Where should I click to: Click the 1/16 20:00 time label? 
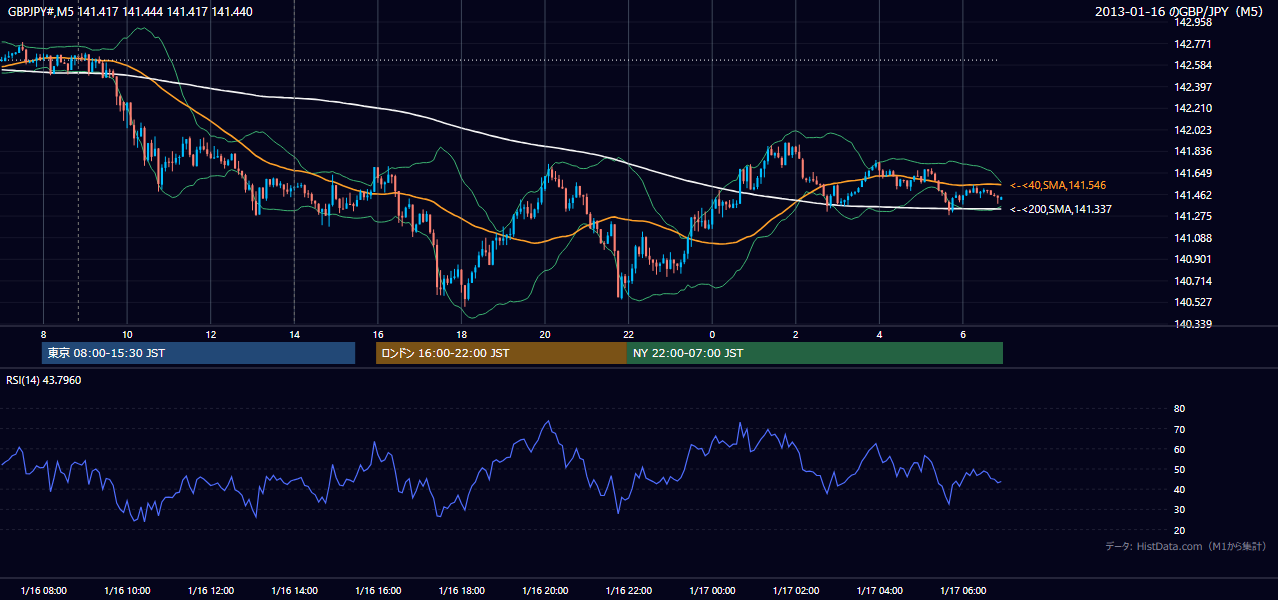pyautogui.click(x=545, y=591)
